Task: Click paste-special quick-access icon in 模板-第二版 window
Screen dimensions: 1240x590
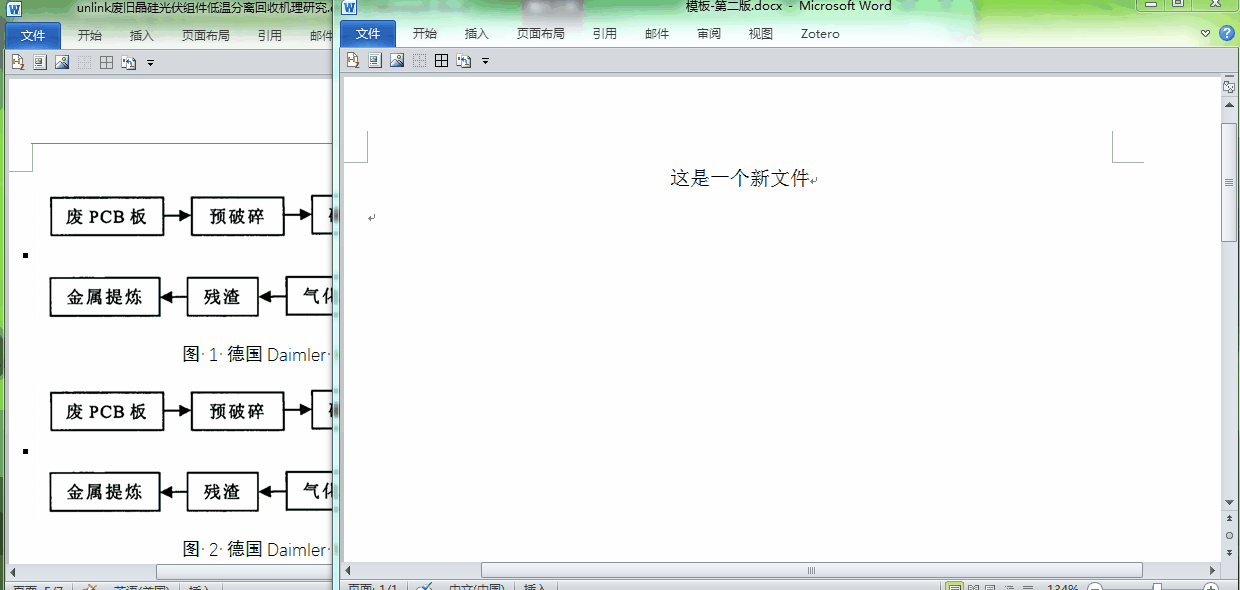Action: pyautogui.click(x=464, y=61)
